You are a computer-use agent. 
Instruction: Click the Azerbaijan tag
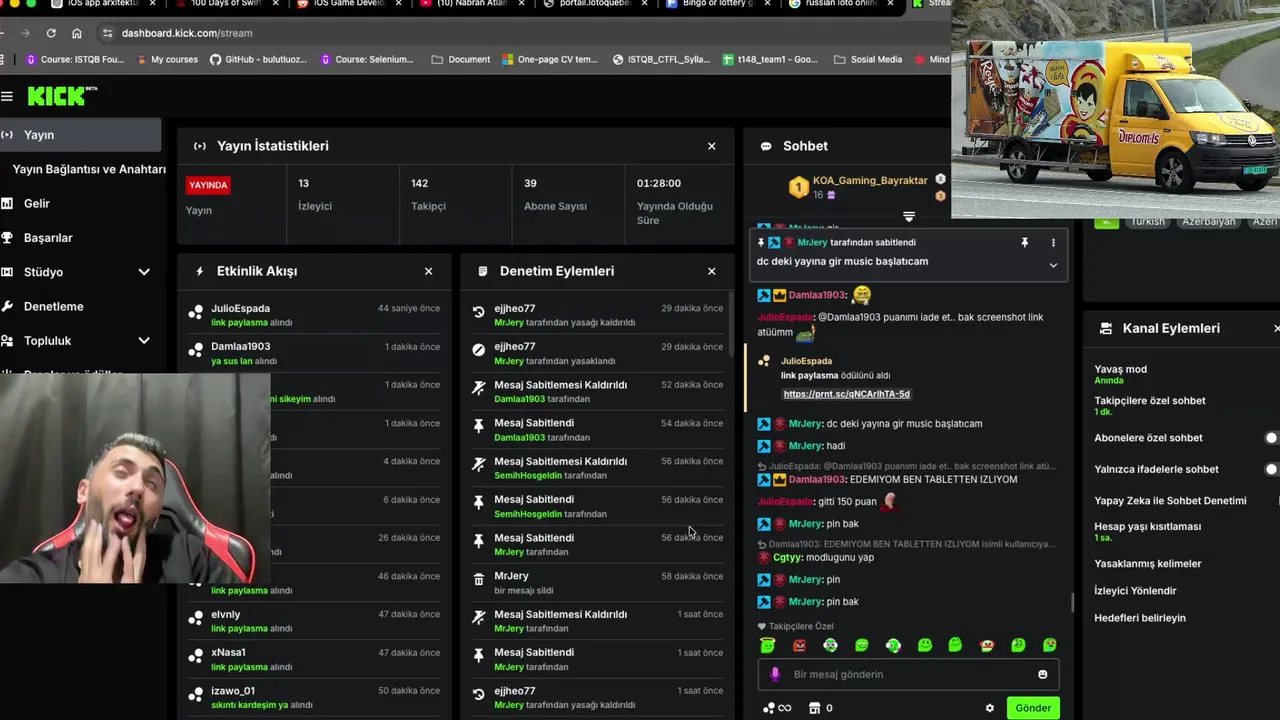click(1209, 221)
